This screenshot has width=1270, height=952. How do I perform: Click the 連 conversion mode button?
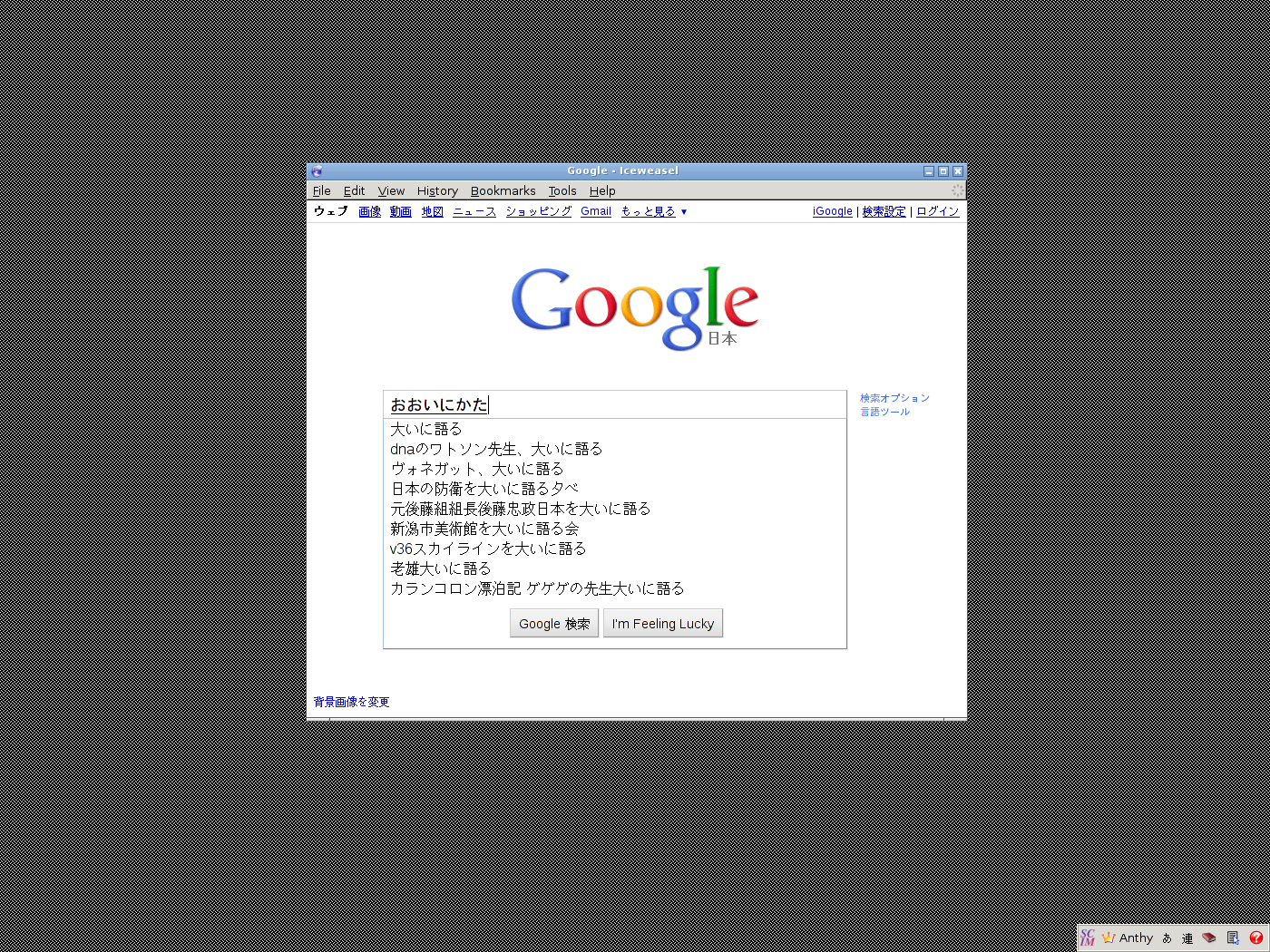[x=1187, y=938]
